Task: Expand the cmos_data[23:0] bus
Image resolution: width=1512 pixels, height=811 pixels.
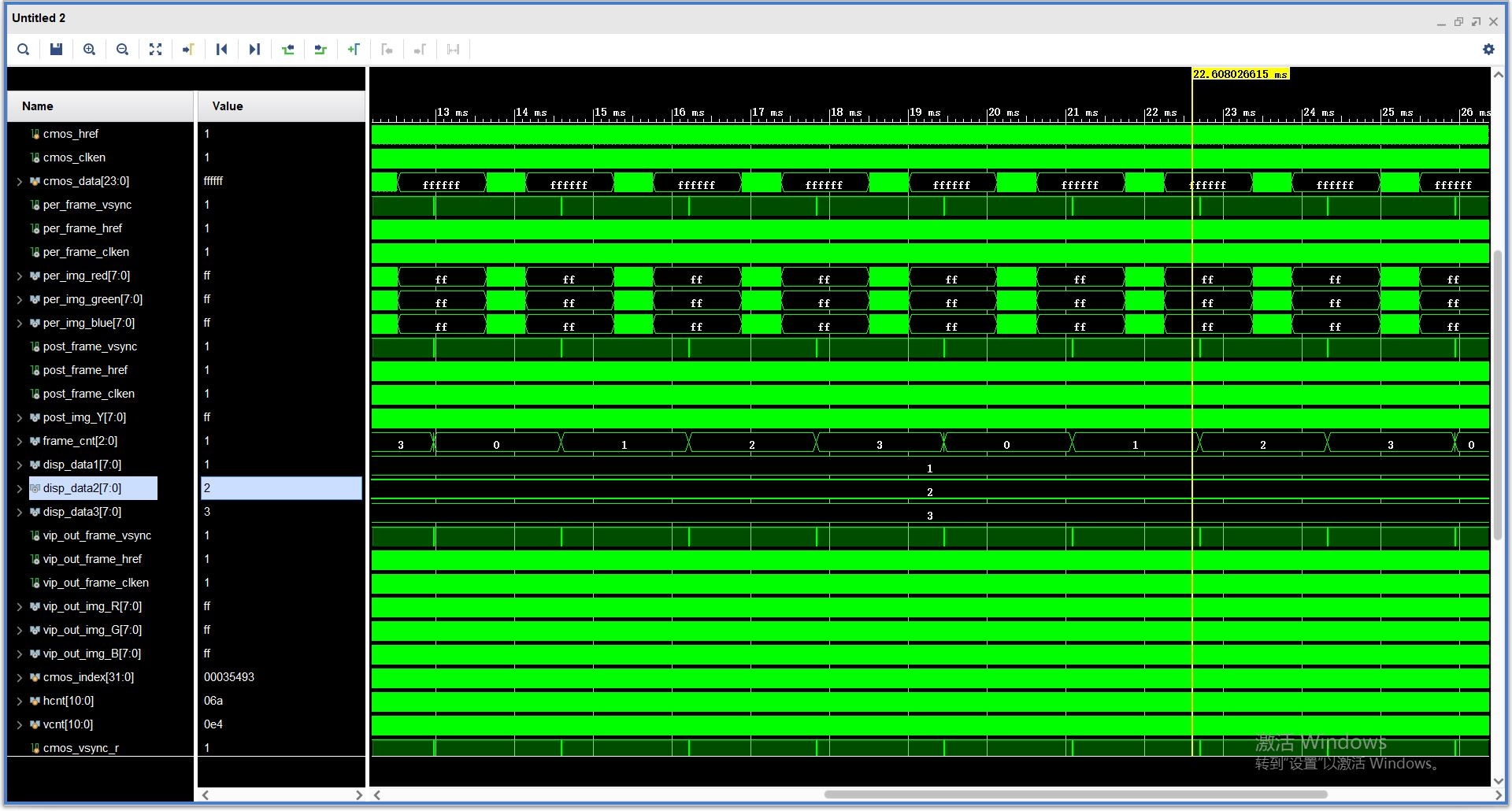Action: point(20,181)
